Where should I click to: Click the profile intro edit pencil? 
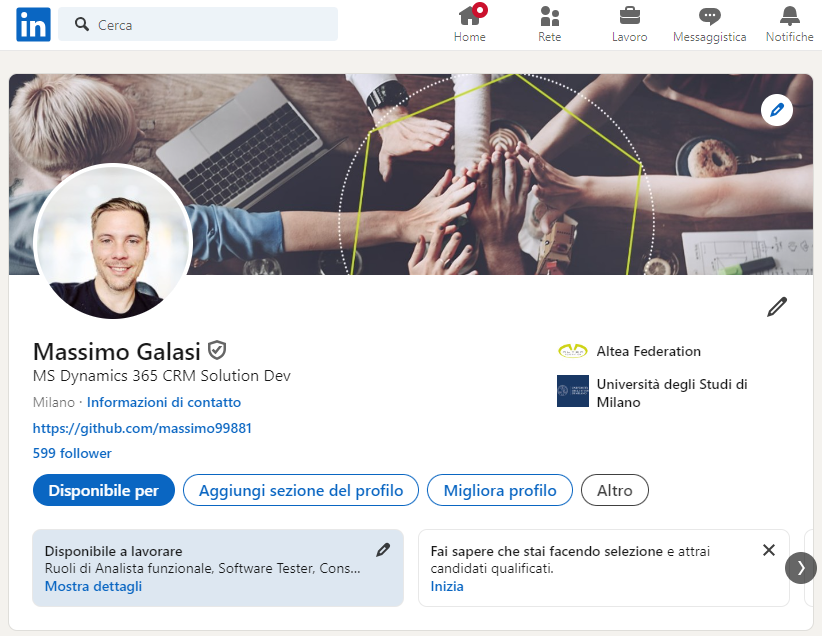tap(776, 307)
